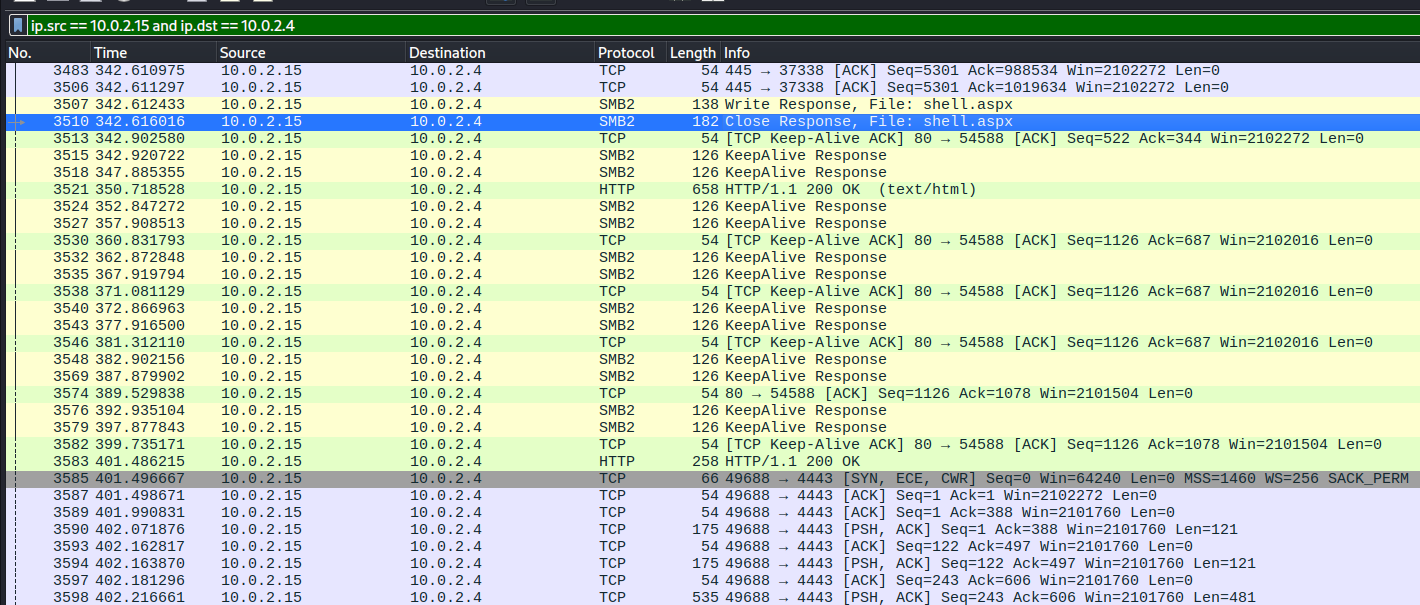Image resolution: width=1420 pixels, height=605 pixels.
Task: Select packet at time 347.885355
Action: [712, 173]
